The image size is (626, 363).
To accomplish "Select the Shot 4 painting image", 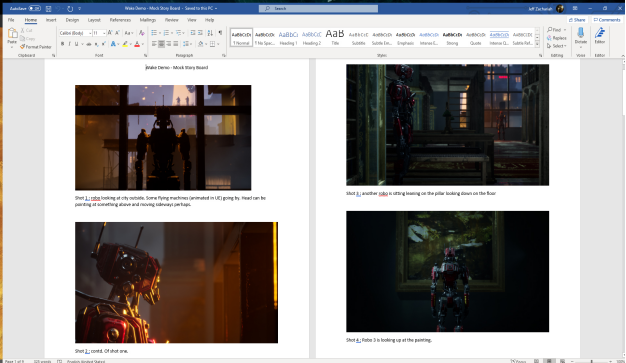I will click(448, 271).
